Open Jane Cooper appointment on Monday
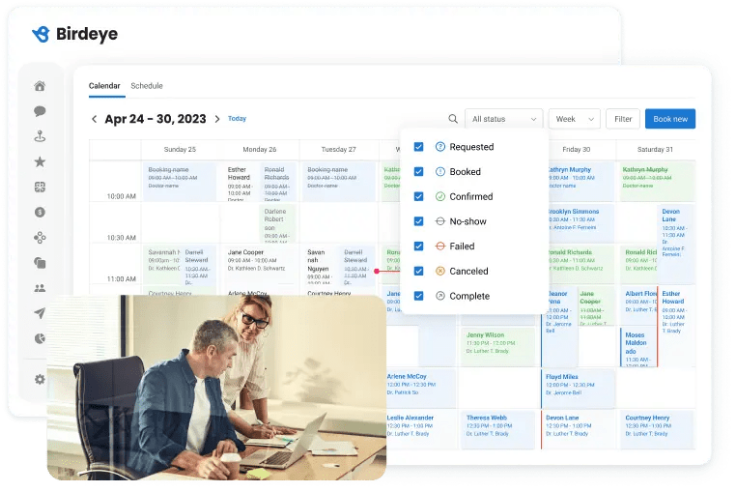 tap(258, 260)
